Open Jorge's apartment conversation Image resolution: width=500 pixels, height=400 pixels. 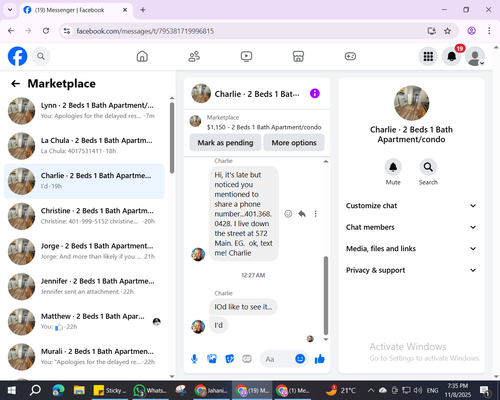pyautogui.click(x=84, y=251)
